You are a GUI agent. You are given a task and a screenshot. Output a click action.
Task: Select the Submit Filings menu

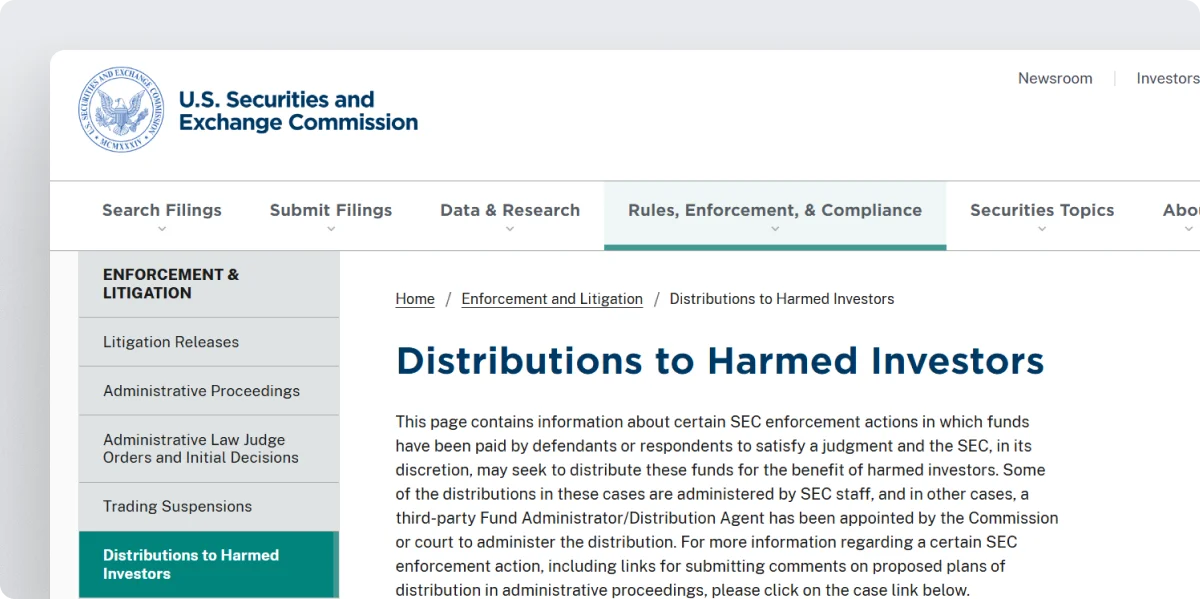pyautogui.click(x=331, y=210)
